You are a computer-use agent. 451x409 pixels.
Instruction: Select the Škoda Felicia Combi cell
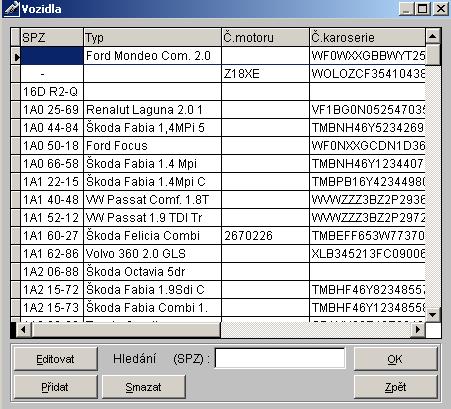pos(152,236)
